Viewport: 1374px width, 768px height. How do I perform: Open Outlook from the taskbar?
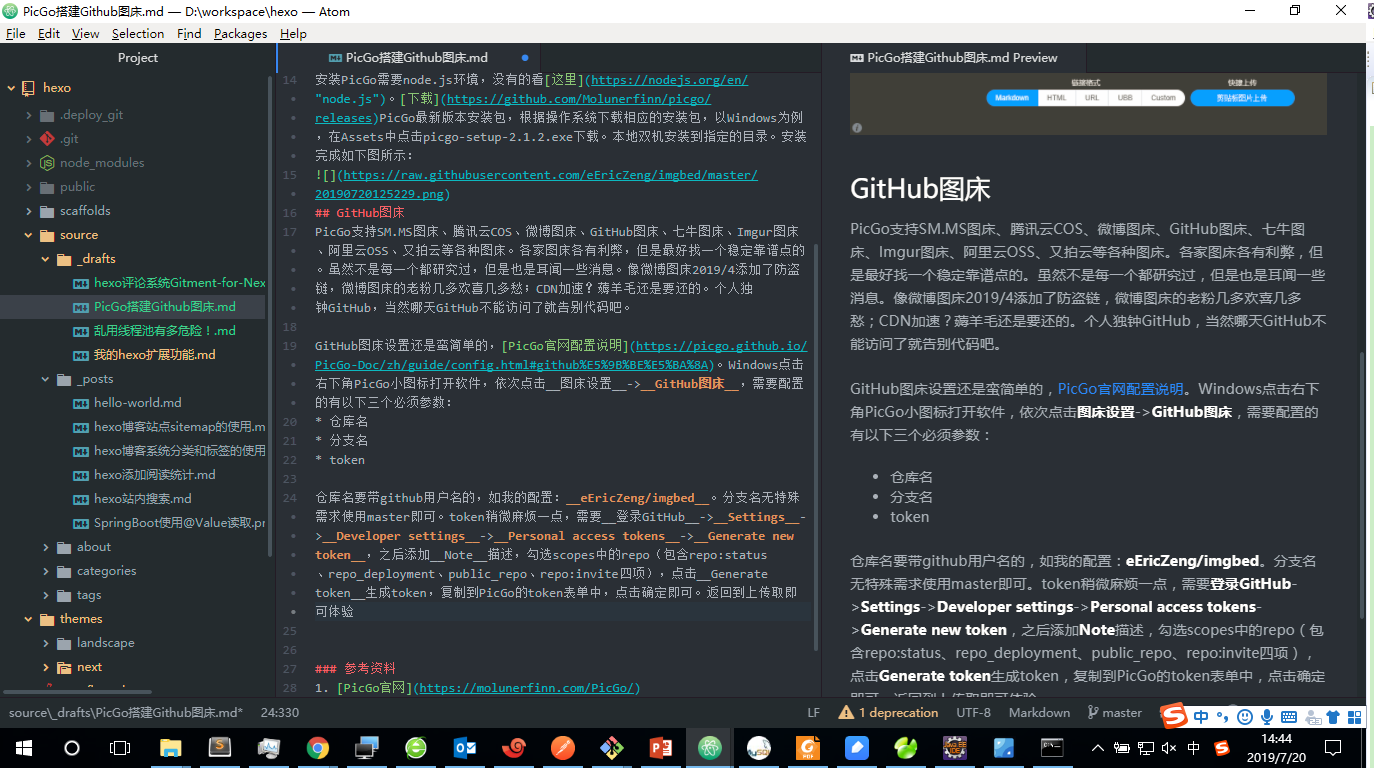click(465, 747)
